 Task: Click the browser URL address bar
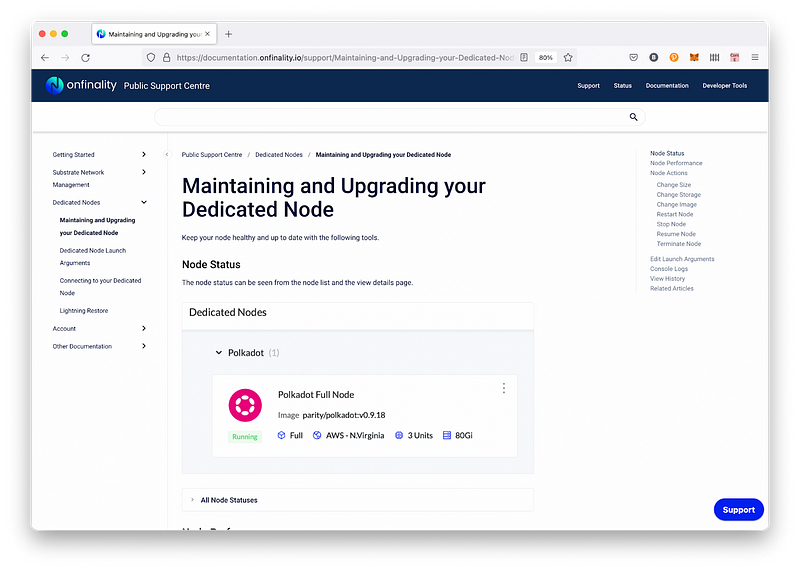pos(344,58)
